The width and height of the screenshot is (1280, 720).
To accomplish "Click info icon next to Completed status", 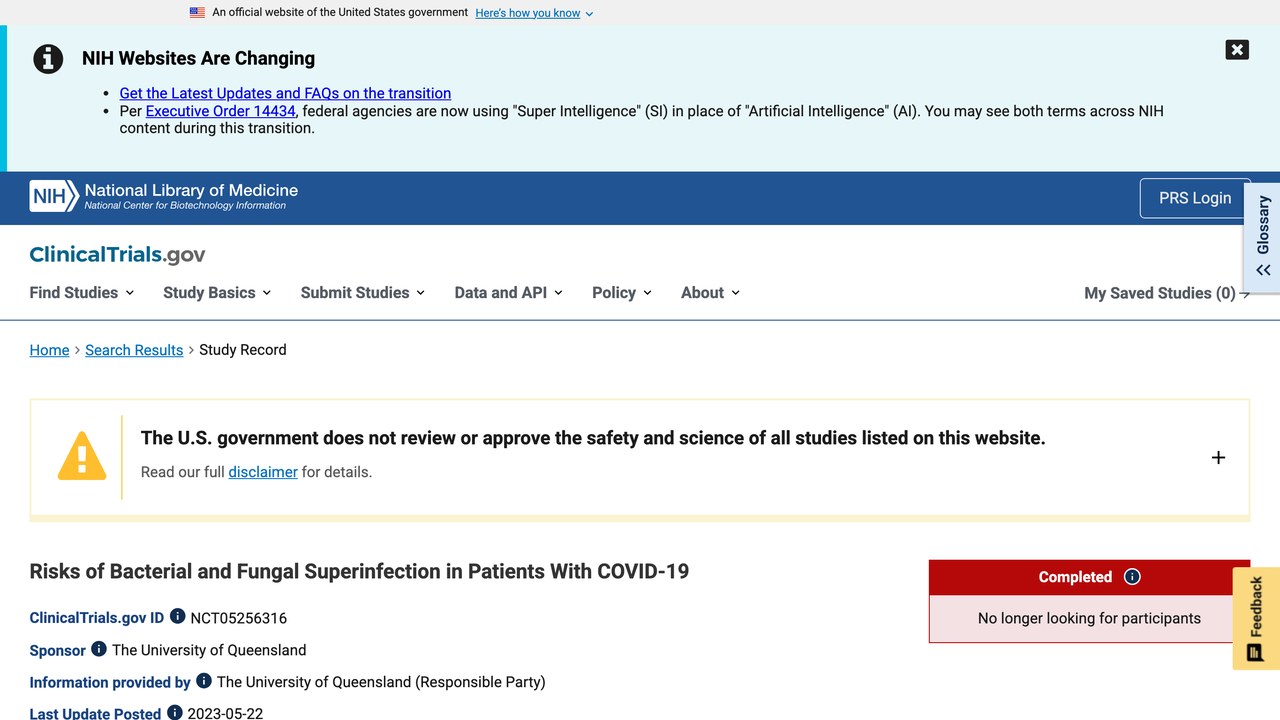I will (1132, 577).
